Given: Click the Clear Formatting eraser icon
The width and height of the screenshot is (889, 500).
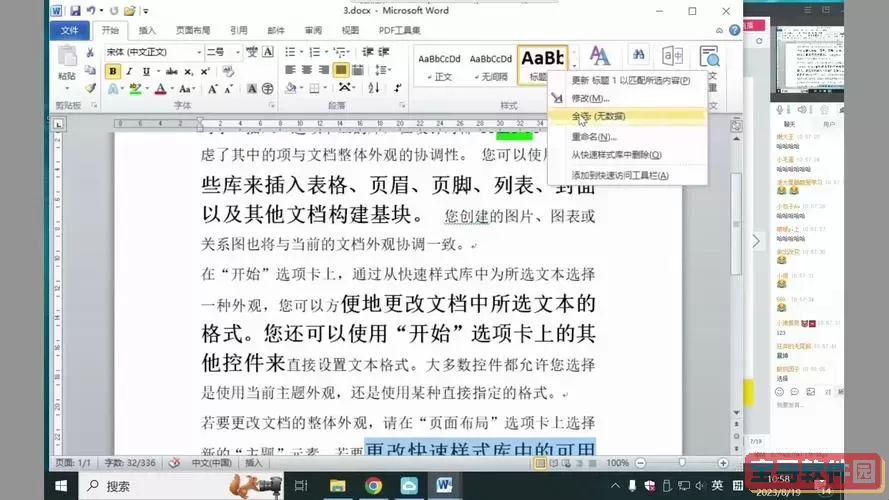Looking at the screenshot, I should tap(228, 71).
